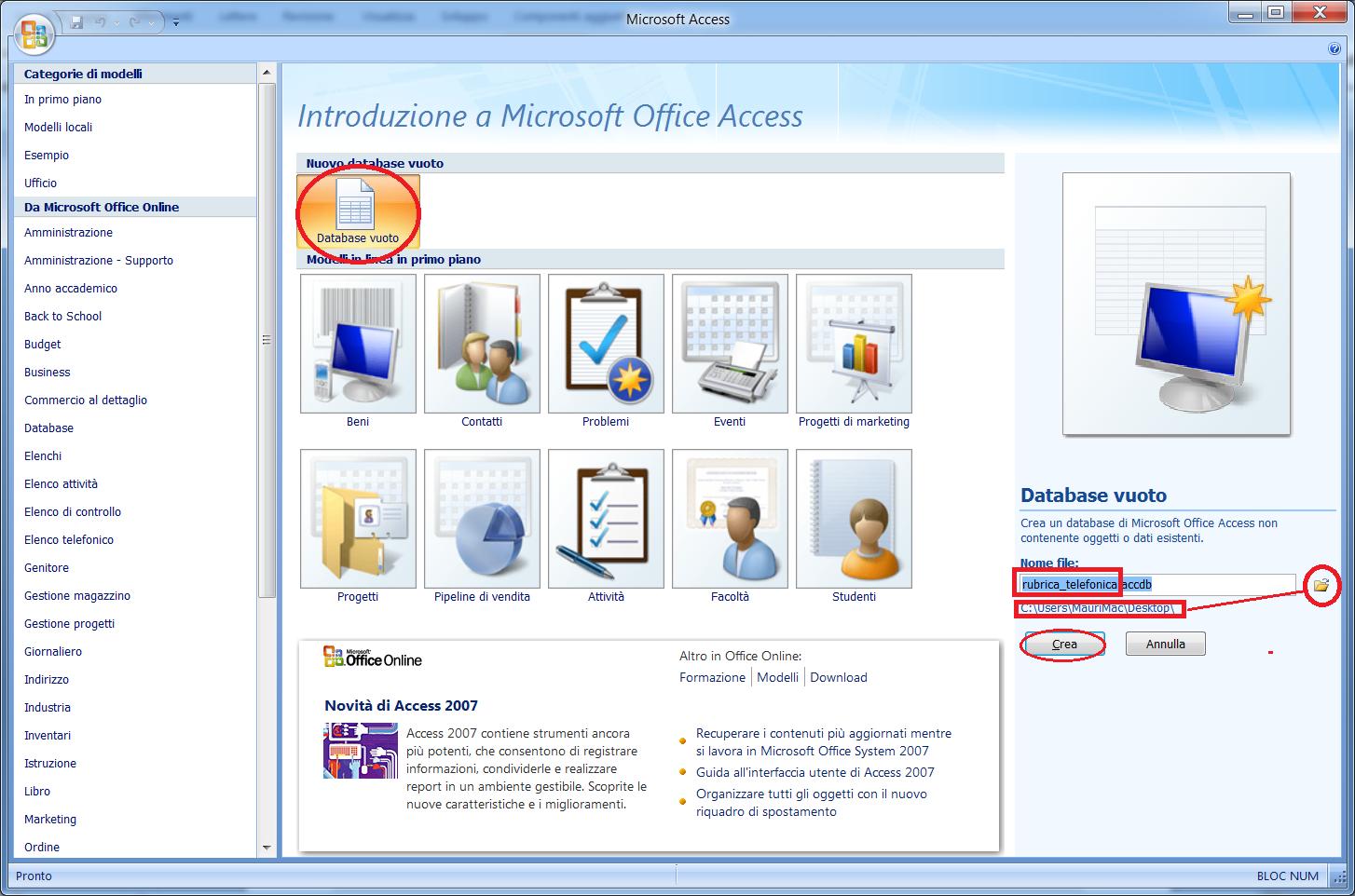Open Organizzare tutti gli oggetti link
The width and height of the screenshot is (1355, 896).
pos(812,803)
